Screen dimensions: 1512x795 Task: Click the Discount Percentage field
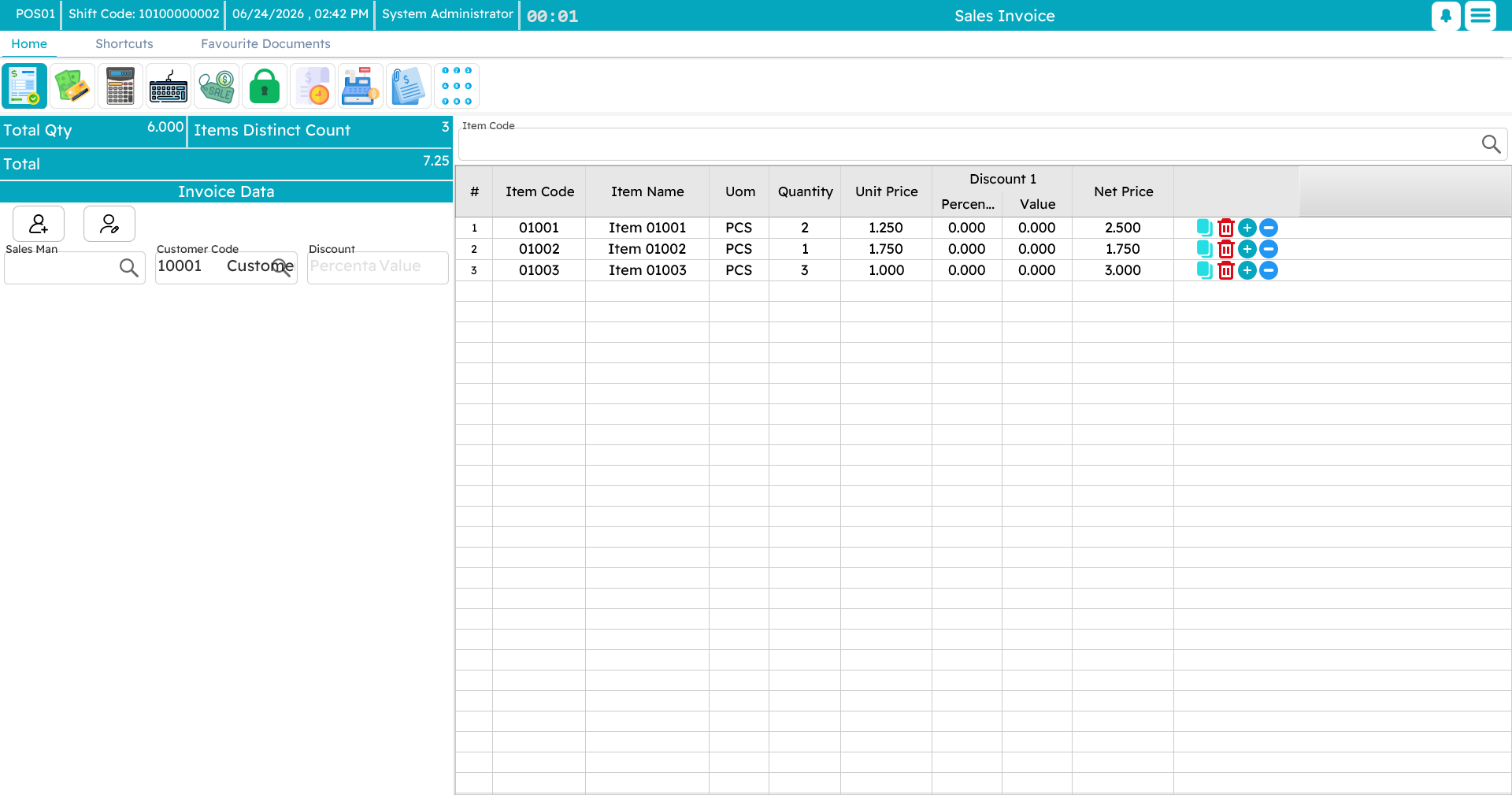343,266
